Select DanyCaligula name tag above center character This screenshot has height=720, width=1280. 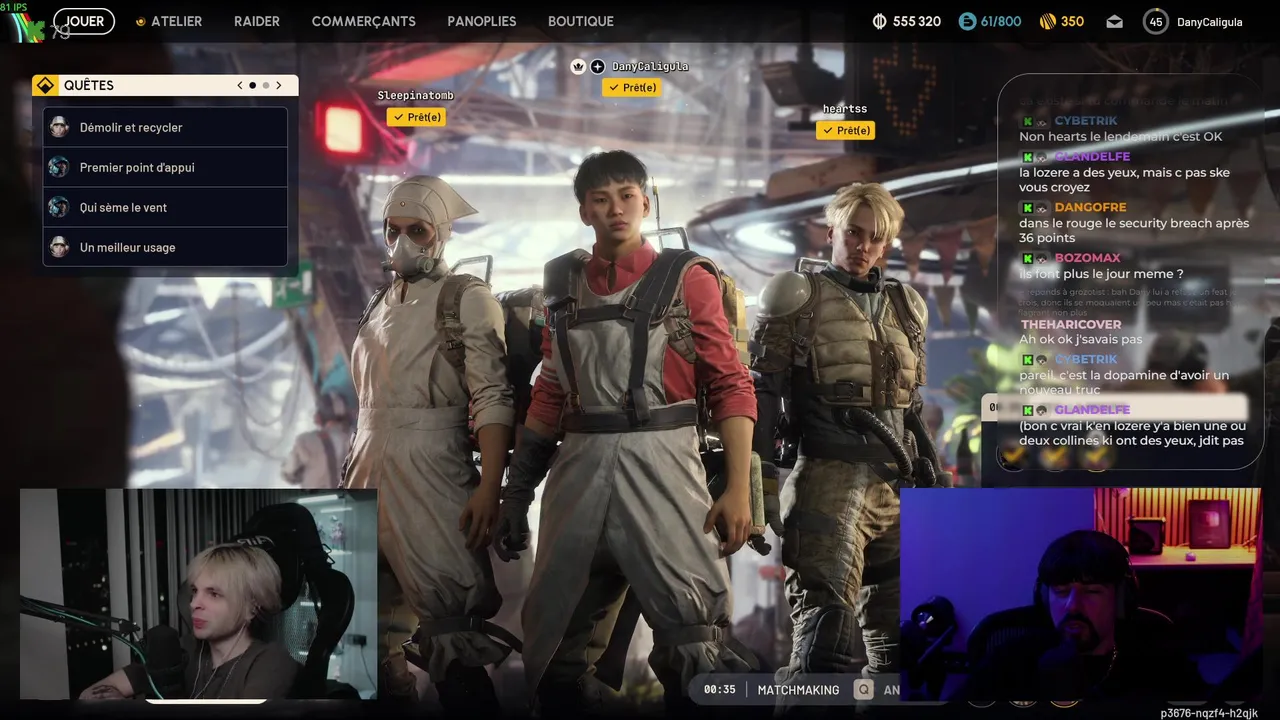650,66
